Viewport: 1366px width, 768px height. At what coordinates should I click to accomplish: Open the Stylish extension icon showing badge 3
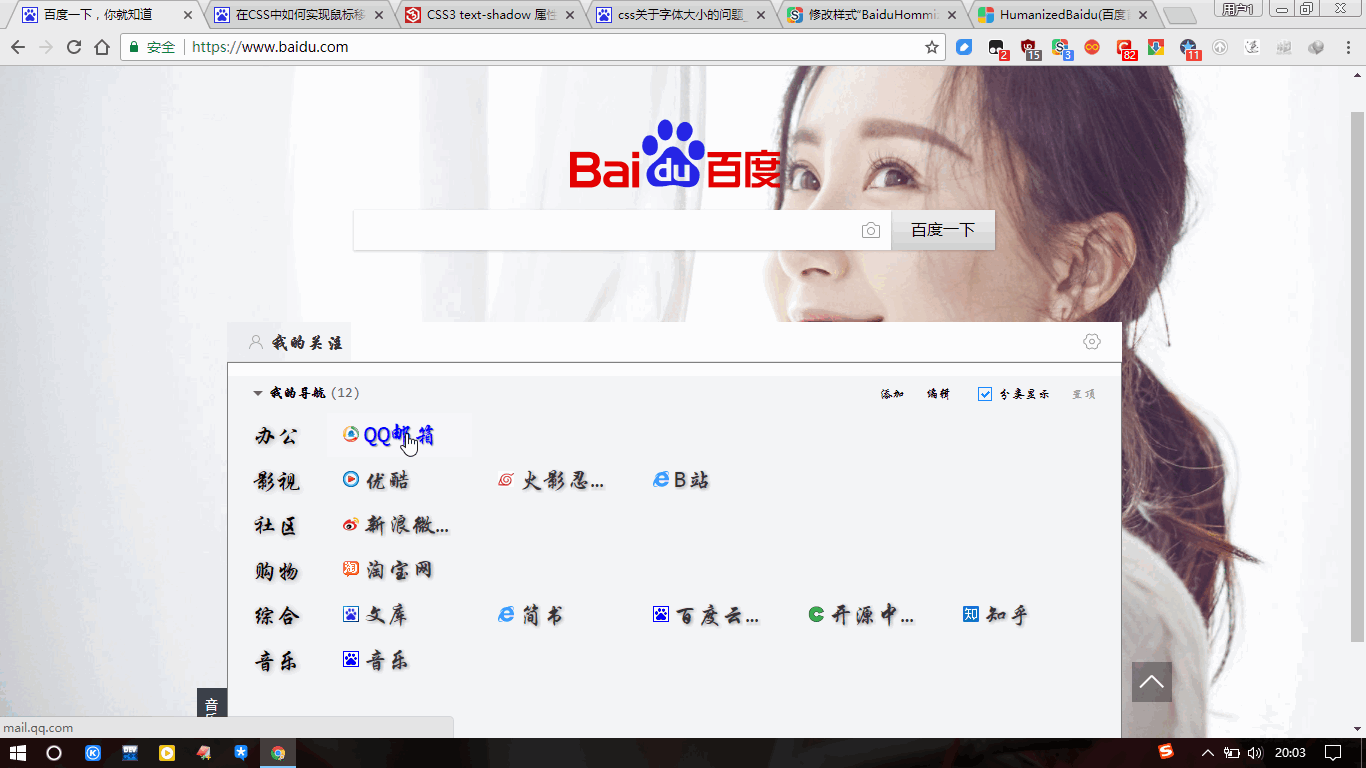pos(1060,46)
